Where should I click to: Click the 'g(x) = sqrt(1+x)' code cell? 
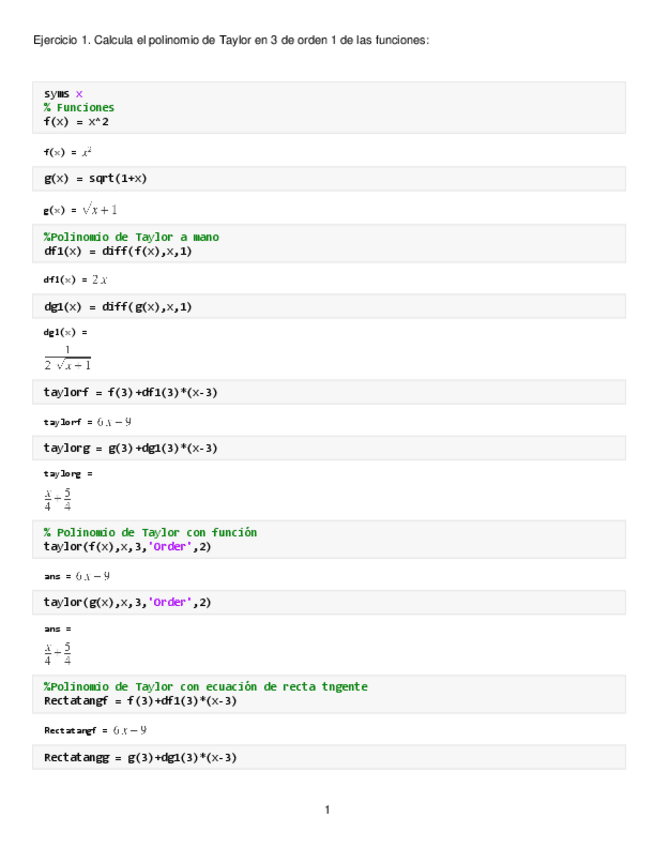point(96,178)
